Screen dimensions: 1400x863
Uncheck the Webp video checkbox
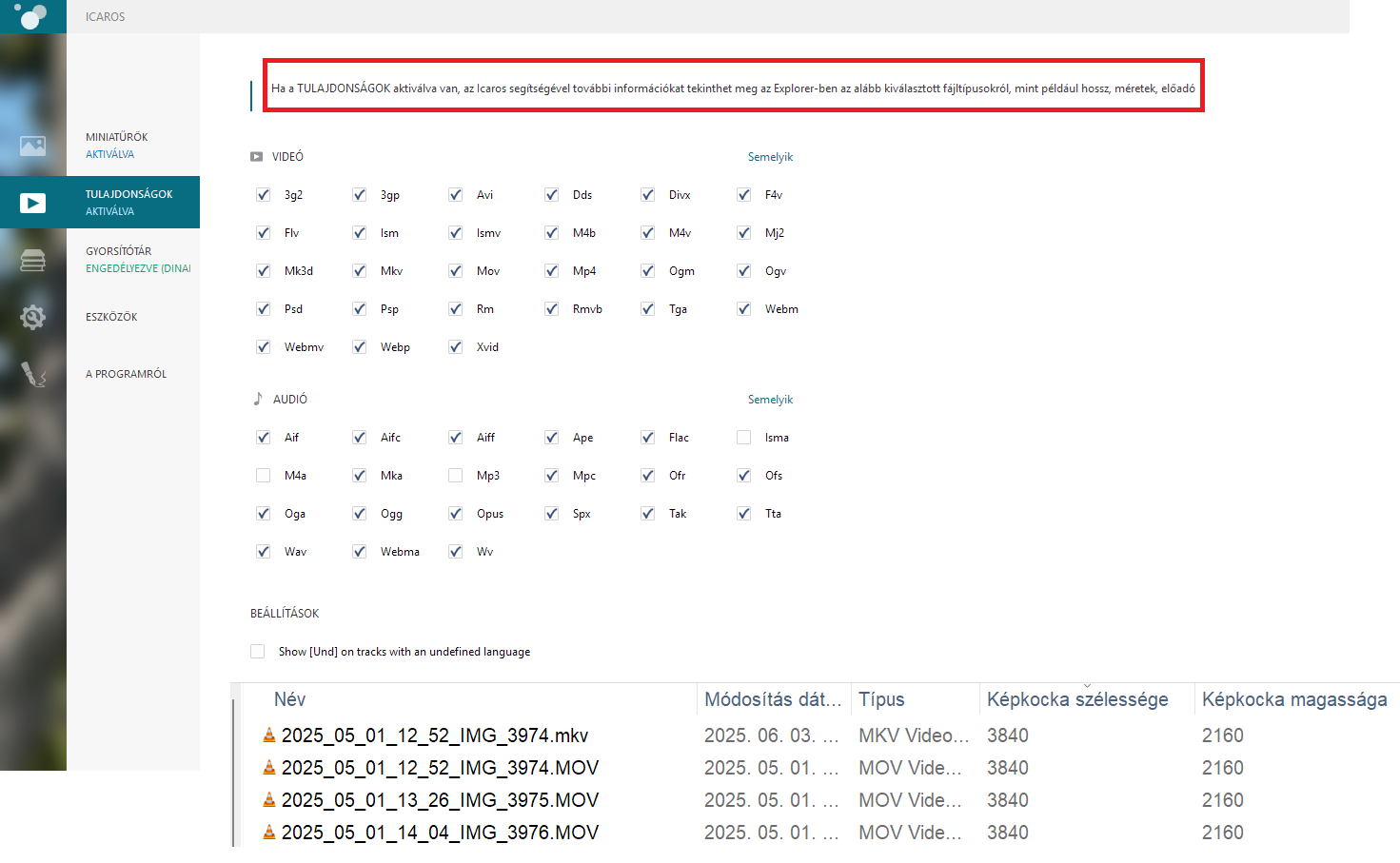click(x=360, y=347)
